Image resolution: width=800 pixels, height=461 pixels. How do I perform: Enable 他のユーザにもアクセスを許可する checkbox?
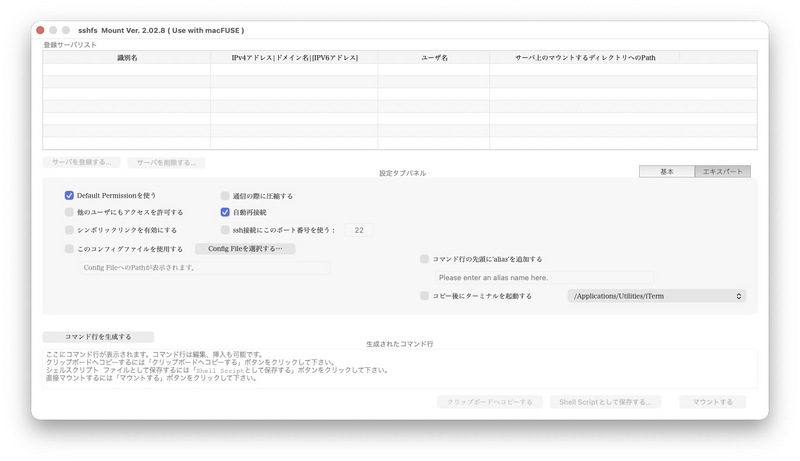pos(70,213)
